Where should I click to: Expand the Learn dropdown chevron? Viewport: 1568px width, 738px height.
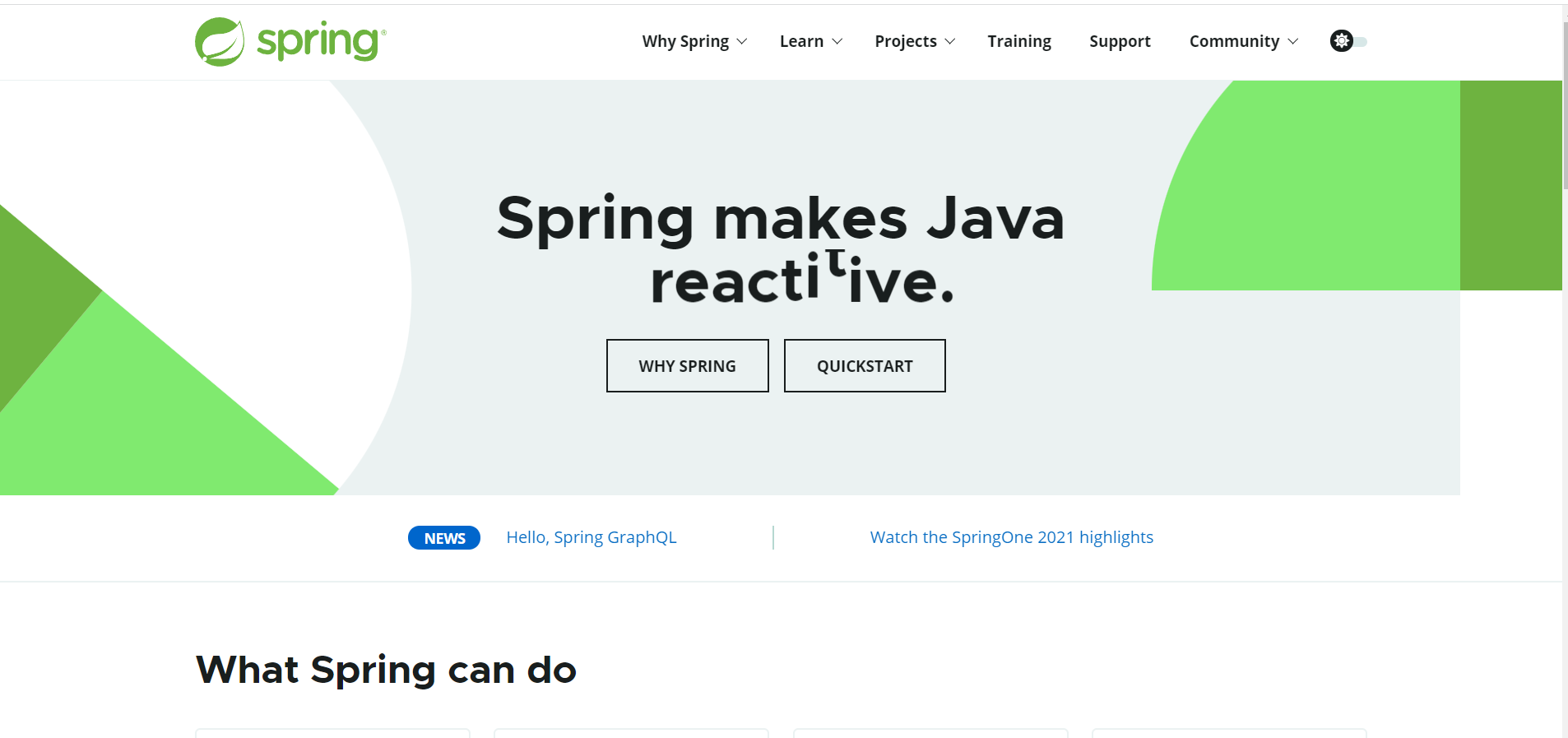click(x=837, y=41)
